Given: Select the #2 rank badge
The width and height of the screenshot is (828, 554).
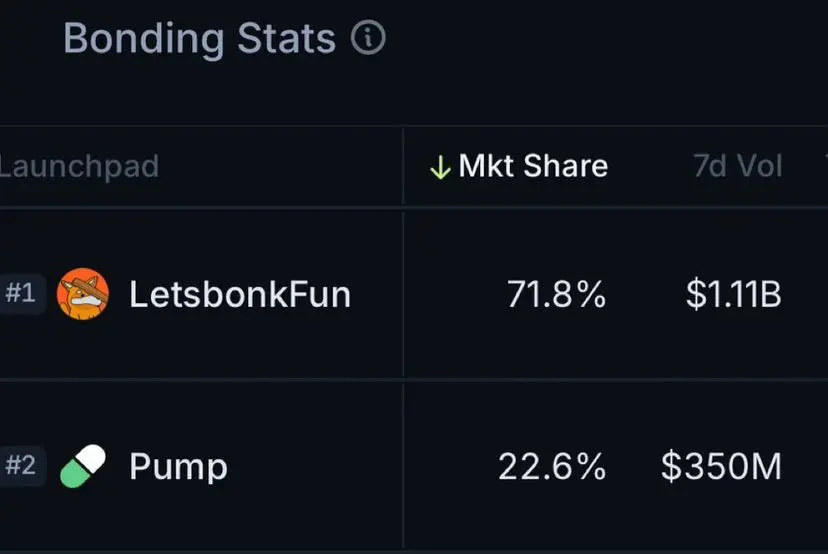Looking at the screenshot, I should coord(21,466).
